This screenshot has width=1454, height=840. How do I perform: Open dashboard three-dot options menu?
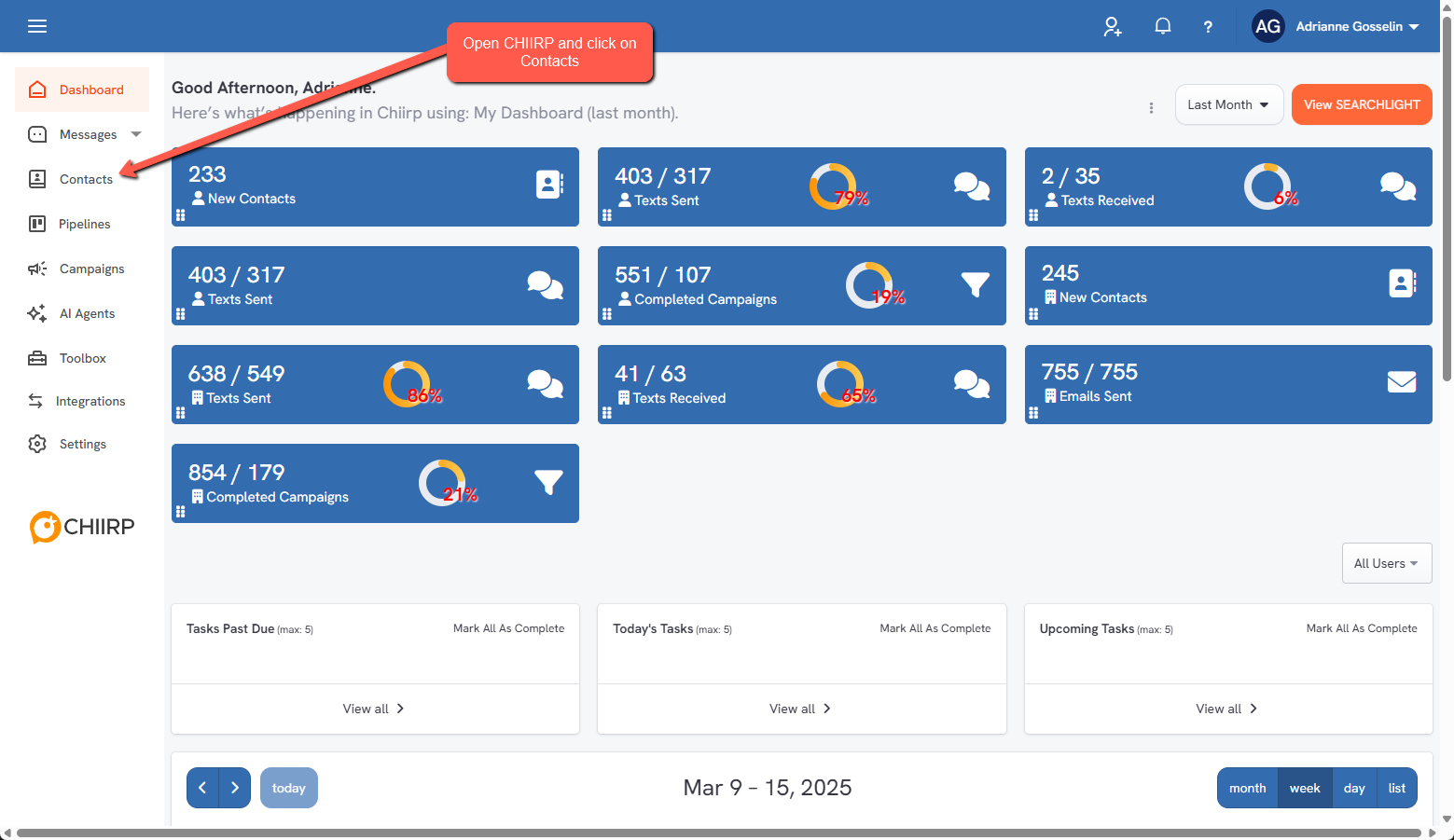coord(1151,108)
